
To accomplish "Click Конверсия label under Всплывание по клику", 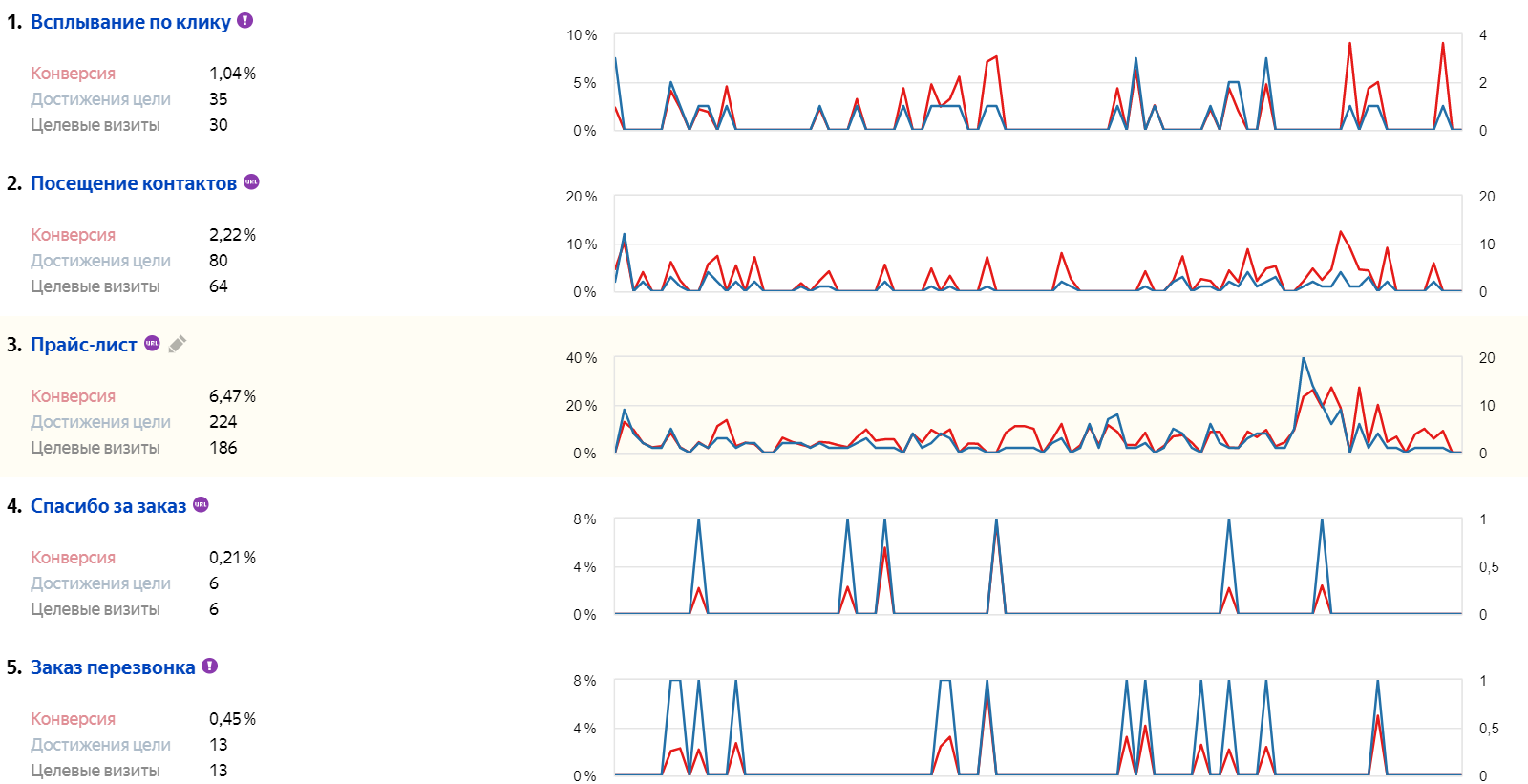I will pos(73,74).
